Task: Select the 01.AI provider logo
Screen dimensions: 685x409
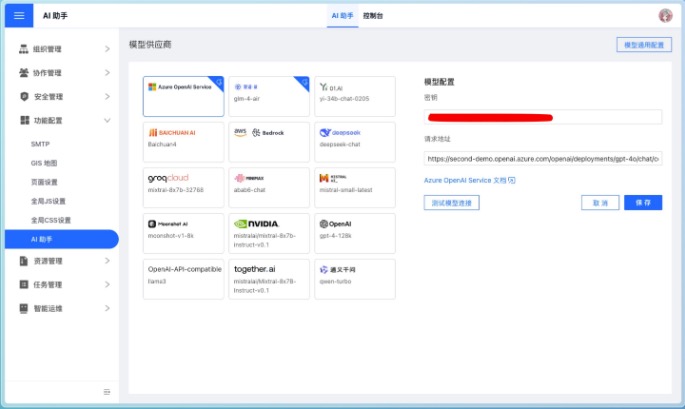Action: tap(331, 87)
